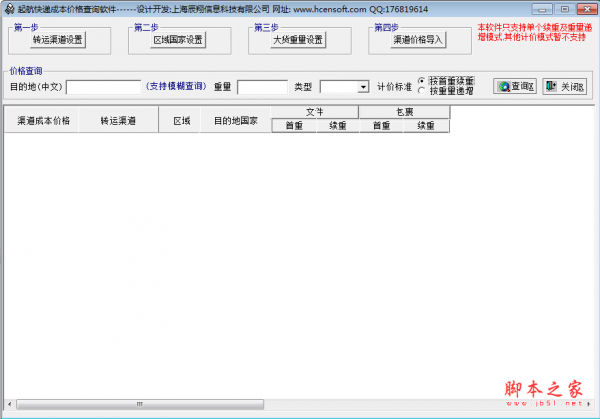Minimize the application window
This screenshot has height=419, width=600.
click(542, 9)
